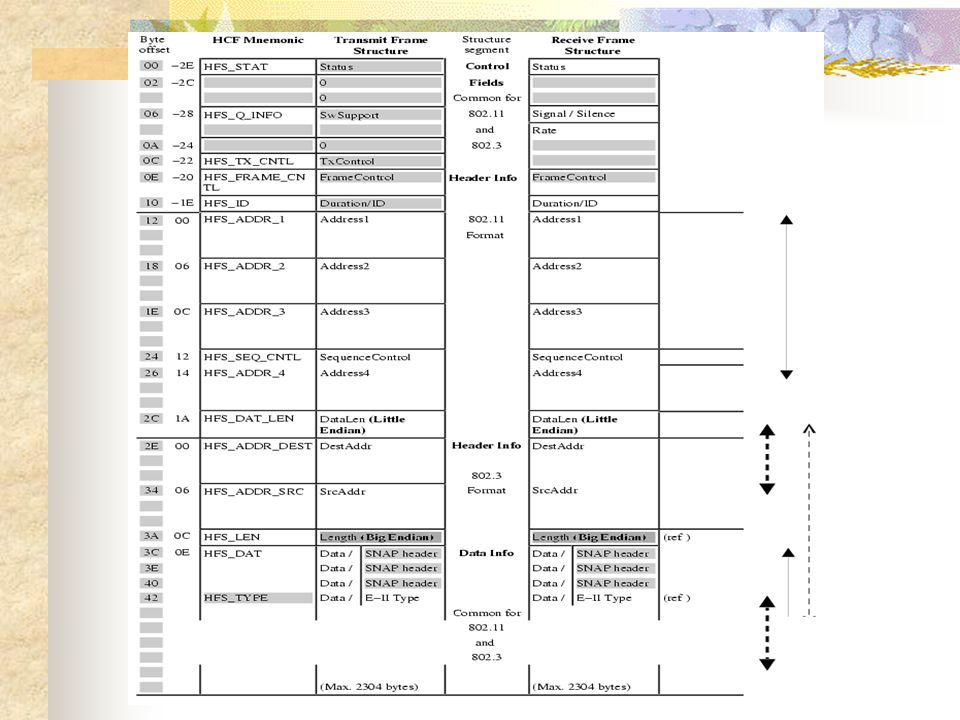Click the 'Byte offset' column header
Screen dimensions: 960x720
(x=154, y=44)
